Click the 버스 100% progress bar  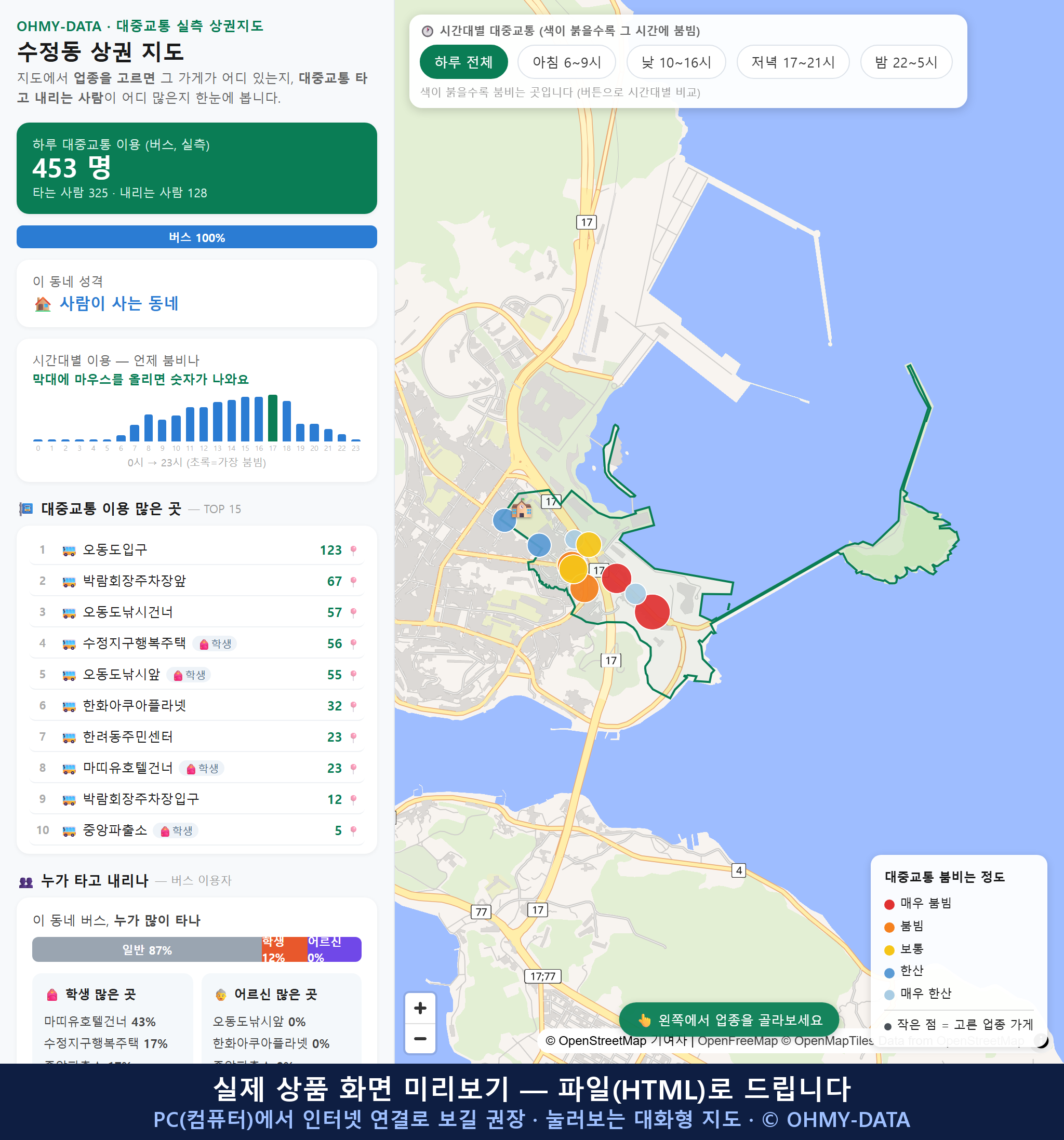pos(197,237)
